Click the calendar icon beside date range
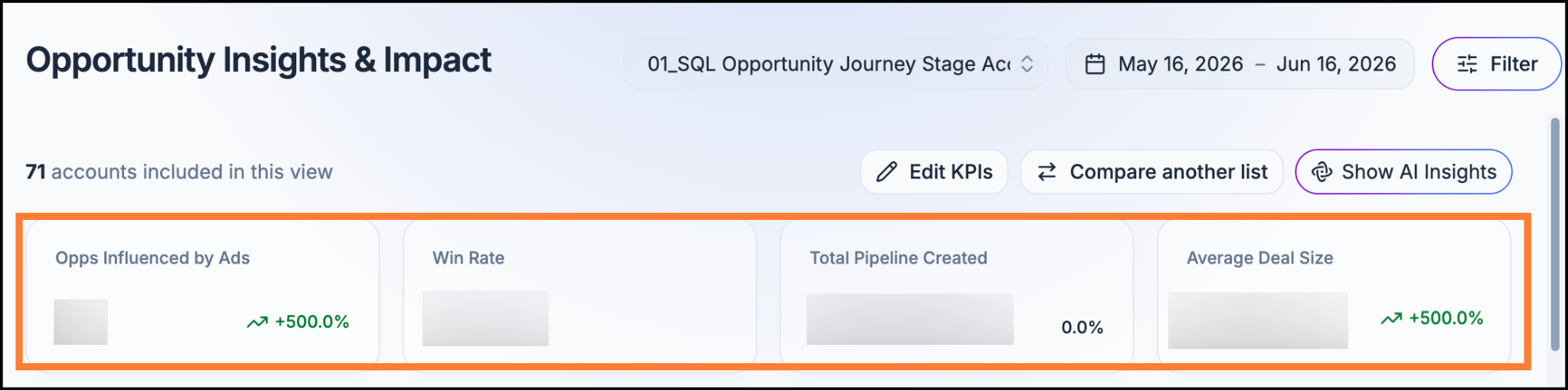 tap(1095, 64)
